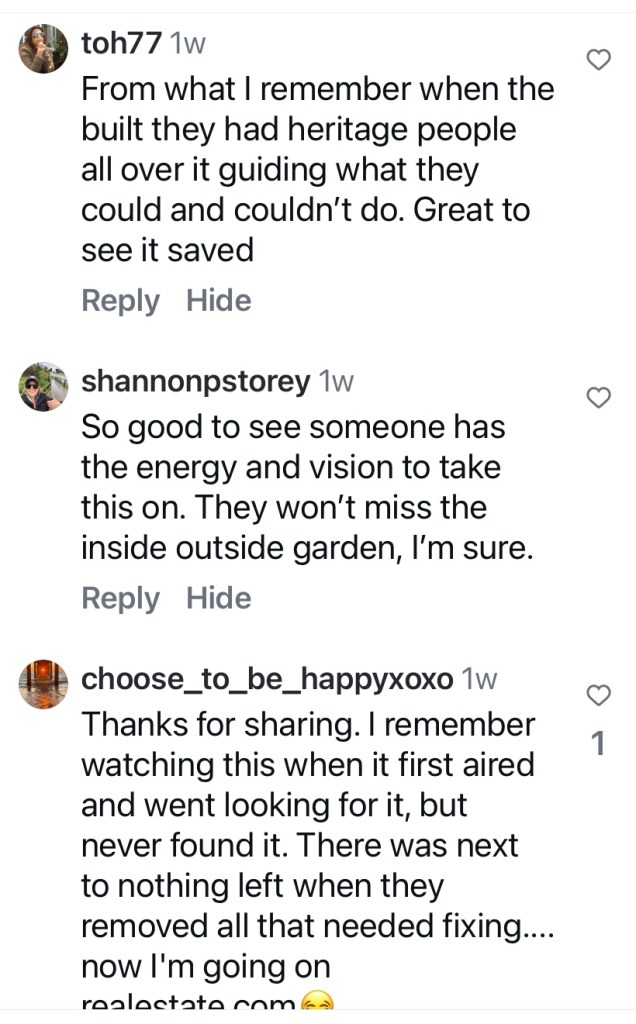Open toh77's profile picture

click(43, 49)
